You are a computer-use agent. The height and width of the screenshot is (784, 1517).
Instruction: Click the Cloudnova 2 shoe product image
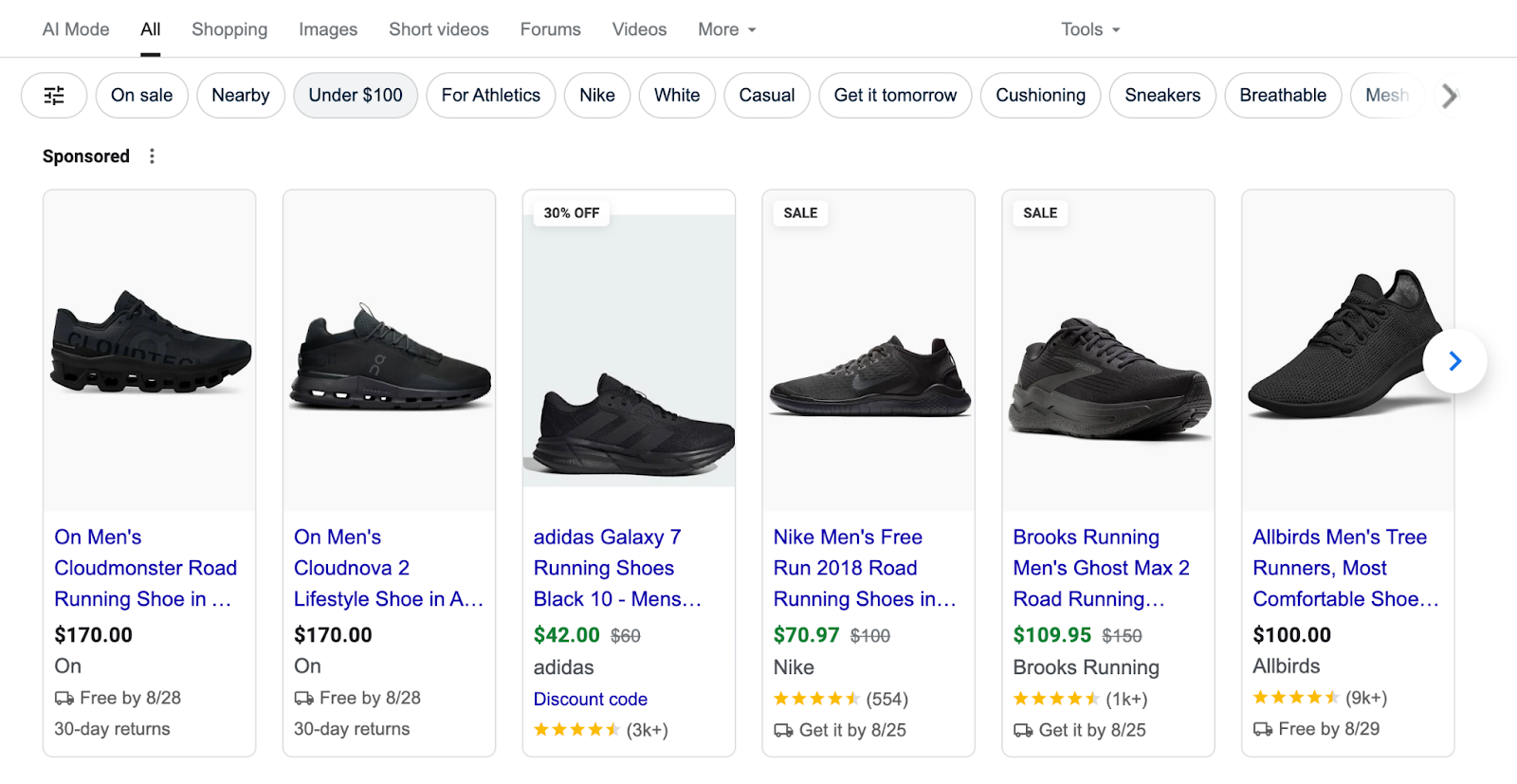pyautogui.click(x=390, y=350)
